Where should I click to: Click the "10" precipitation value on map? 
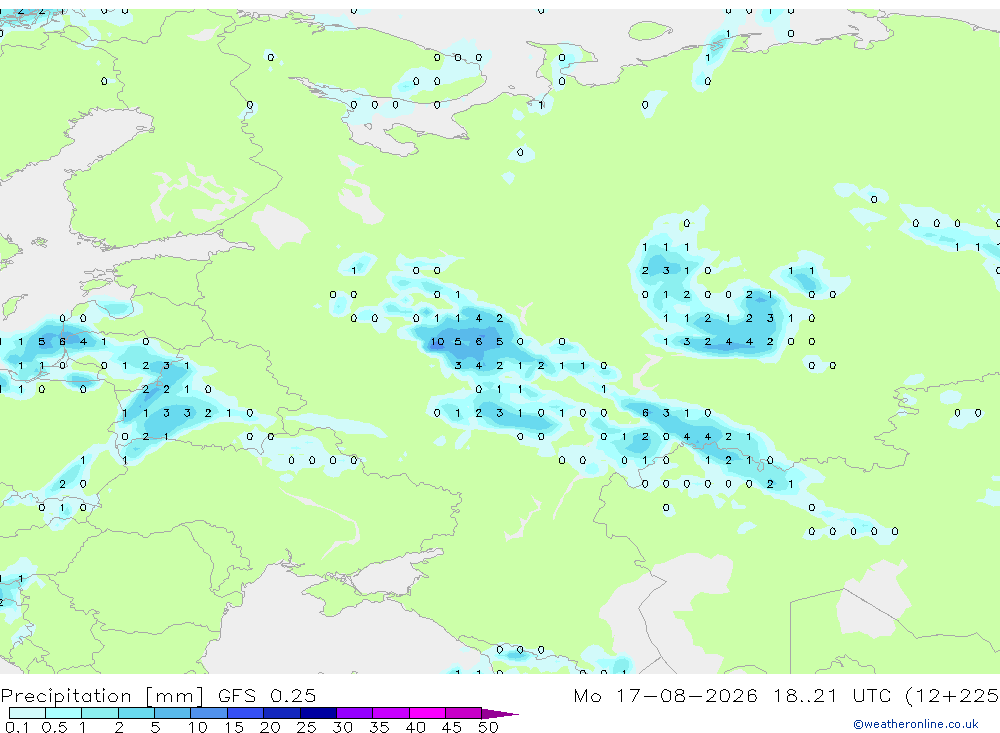coord(437,342)
